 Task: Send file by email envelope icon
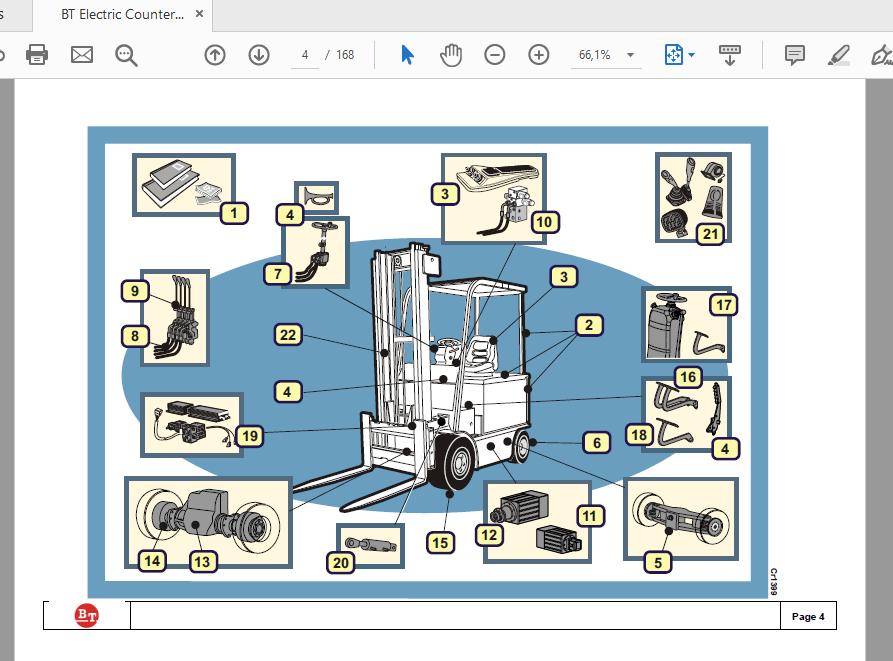81,55
